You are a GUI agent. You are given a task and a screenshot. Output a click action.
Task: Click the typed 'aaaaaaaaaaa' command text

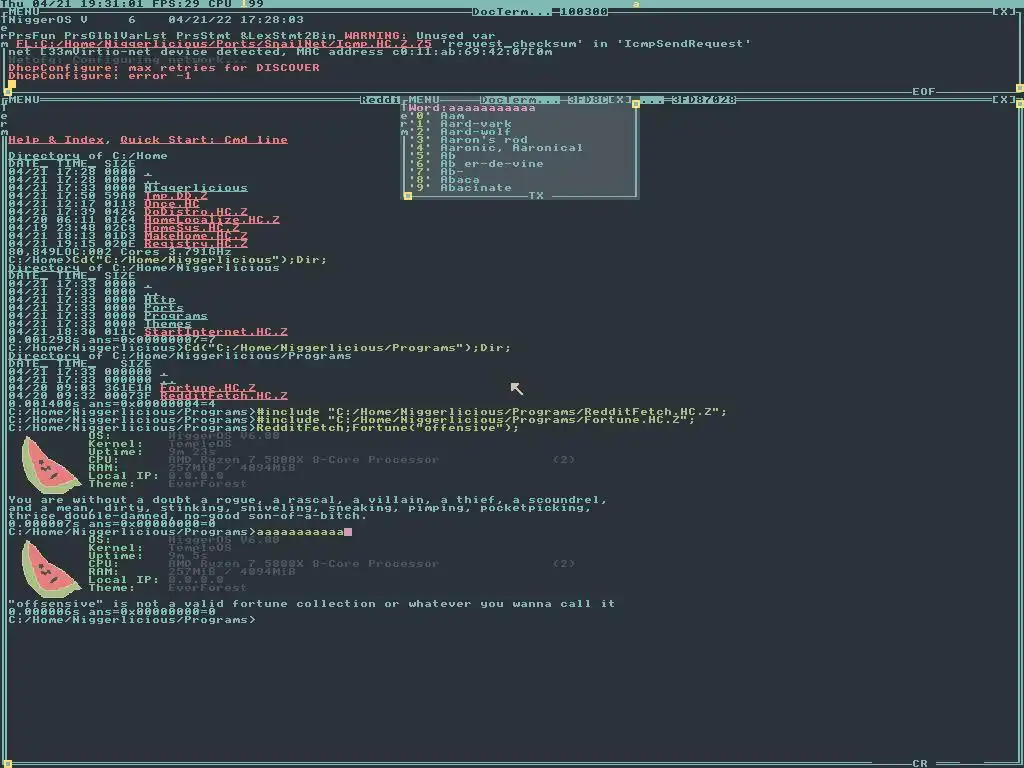300,532
